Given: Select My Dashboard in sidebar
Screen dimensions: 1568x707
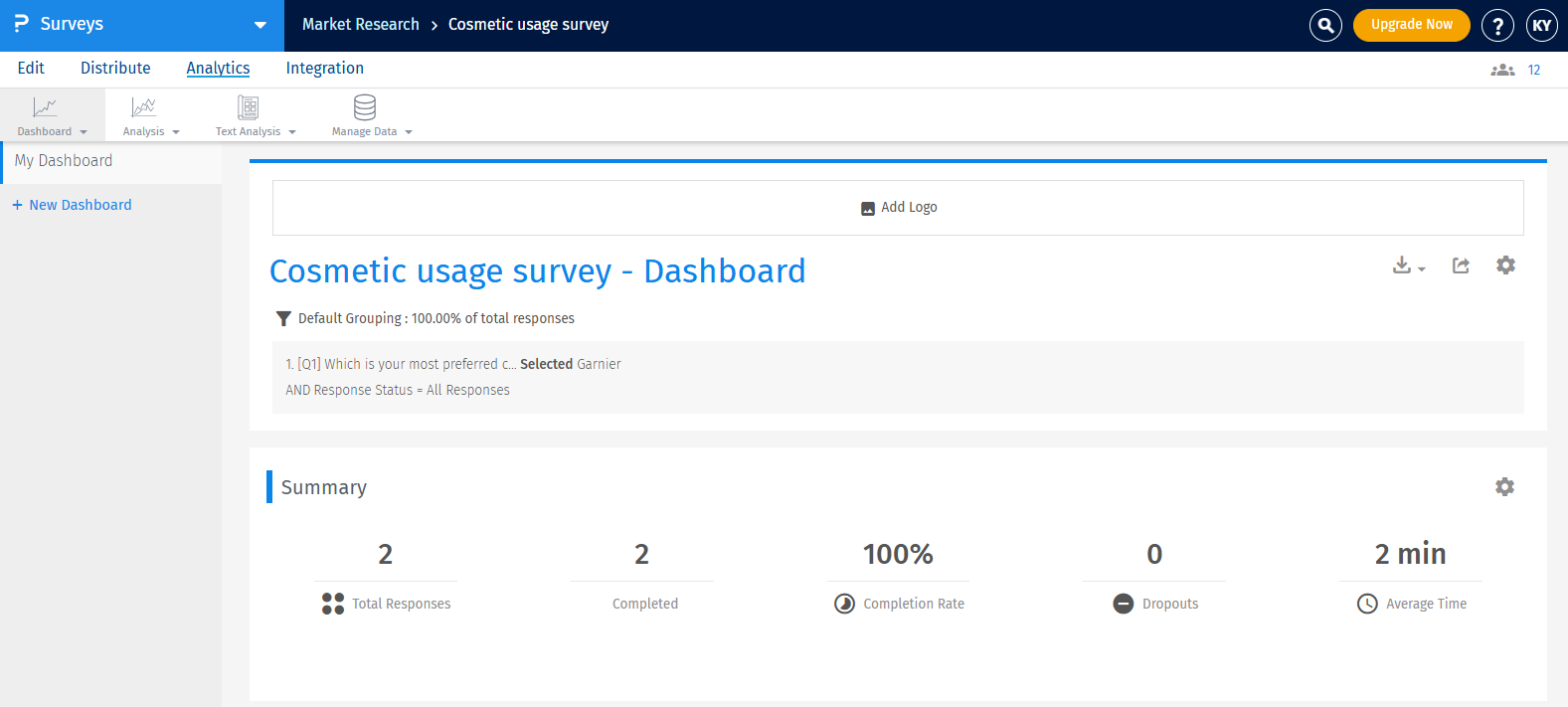Looking at the screenshot, I should tap(110, 161).
